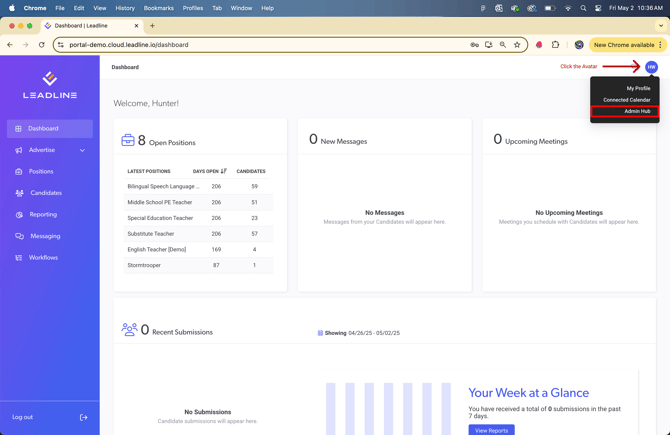
Task: Click the Bilingual Speech Language position row
Action: (198, 186)
